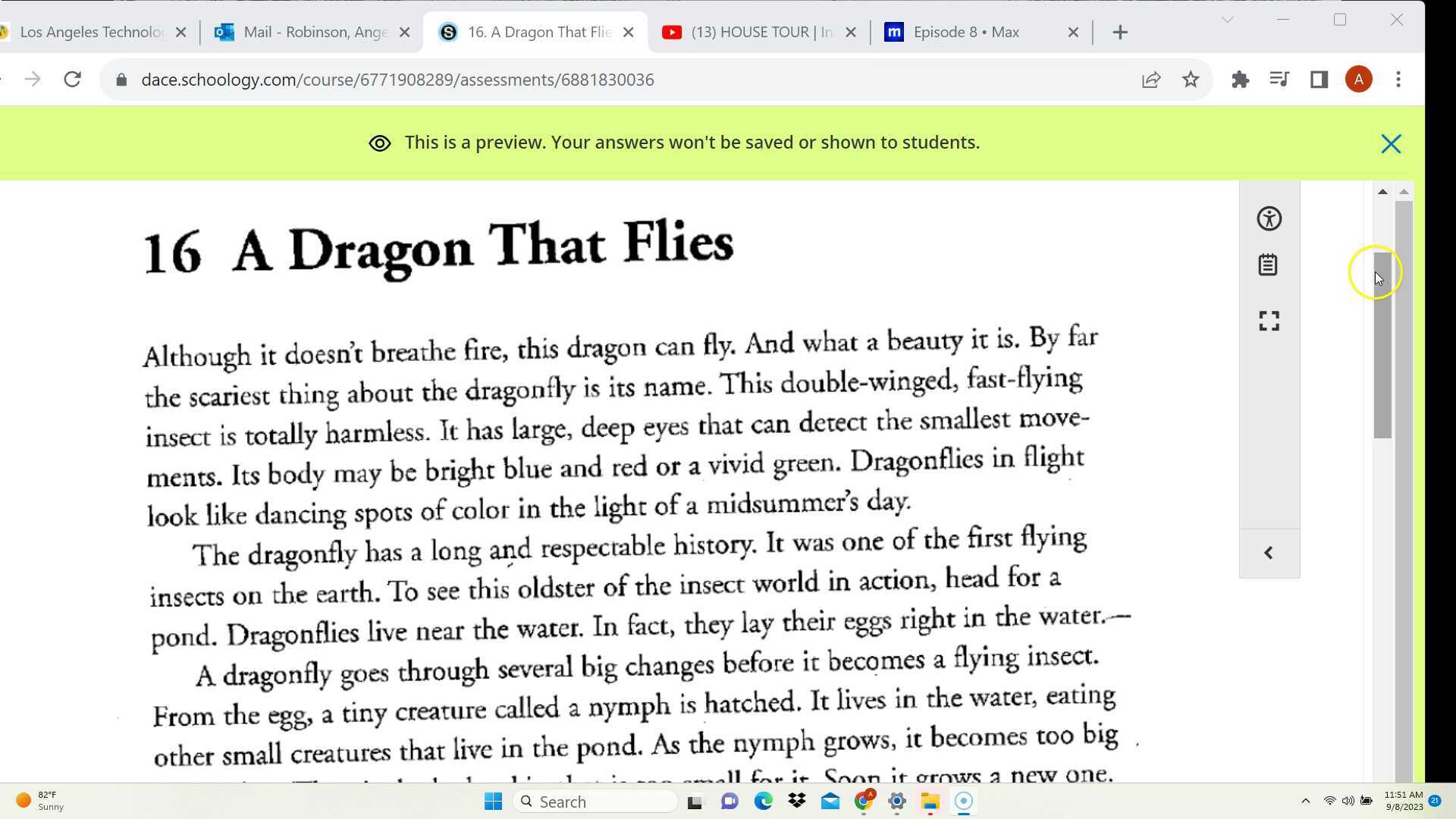Launch Outlook Mail from the taskbar
Viewport: 1456px width, 819px height.
tap(830, 801)
